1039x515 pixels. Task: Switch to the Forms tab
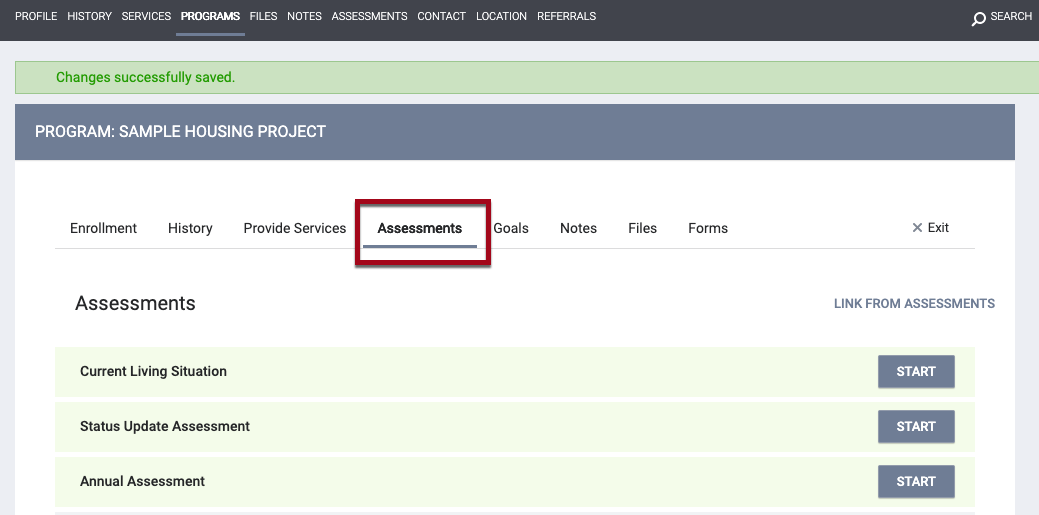(708, 228)
